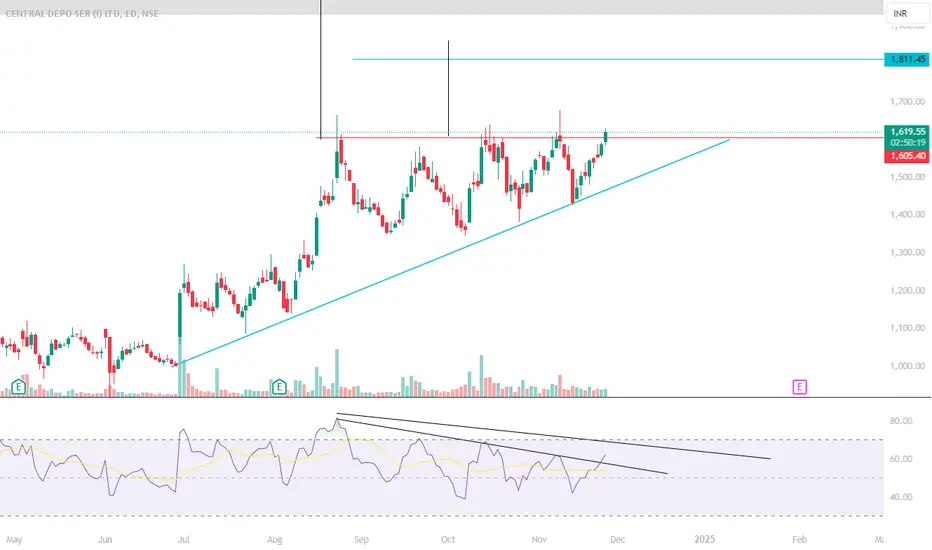The width and height of the screenshot is (932, 550).
Task: Click the green earnings E marker near May
Action: (x=18, y=387)
